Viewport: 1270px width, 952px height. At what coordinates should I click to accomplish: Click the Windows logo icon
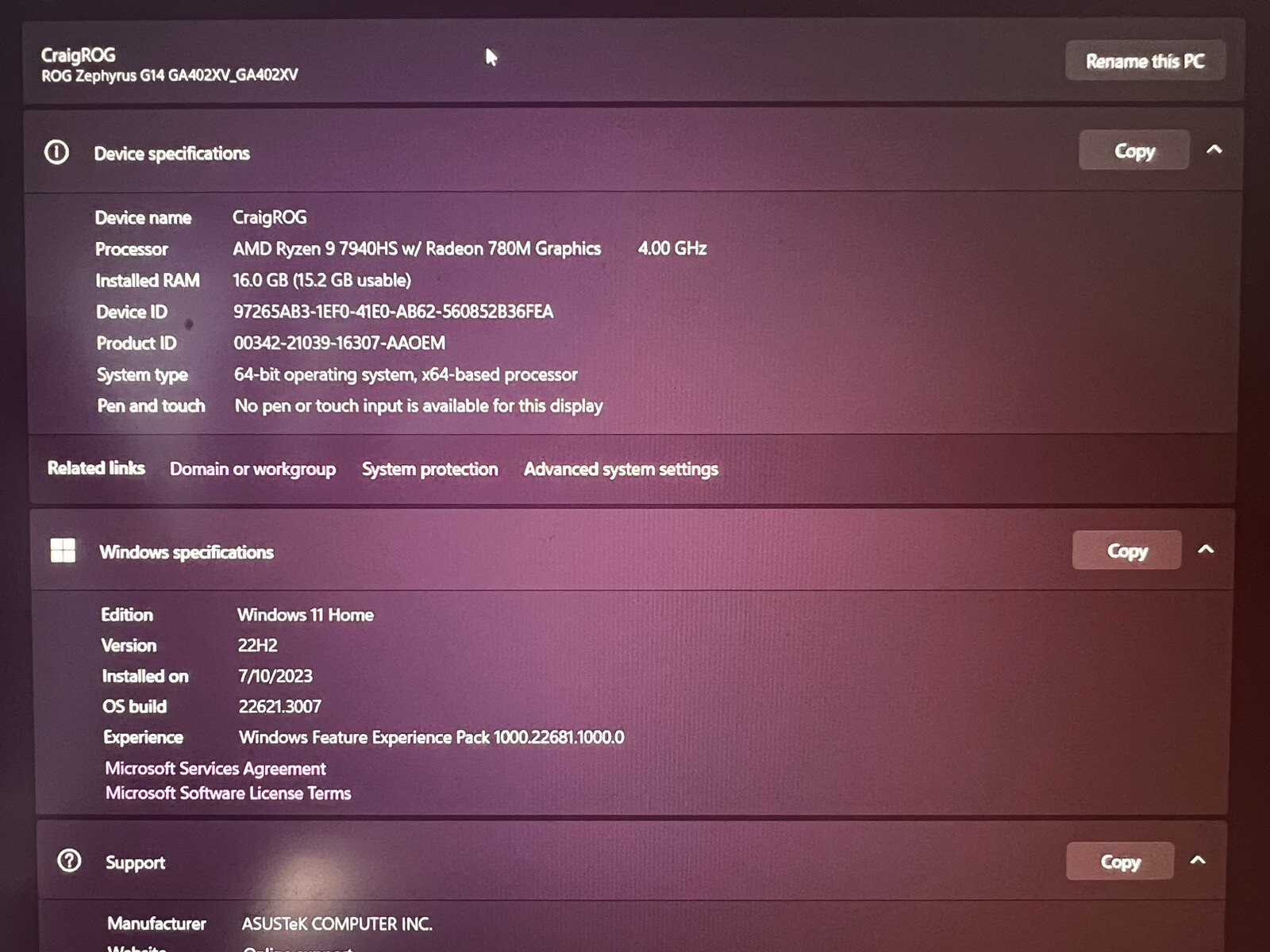tap(63, 550)
